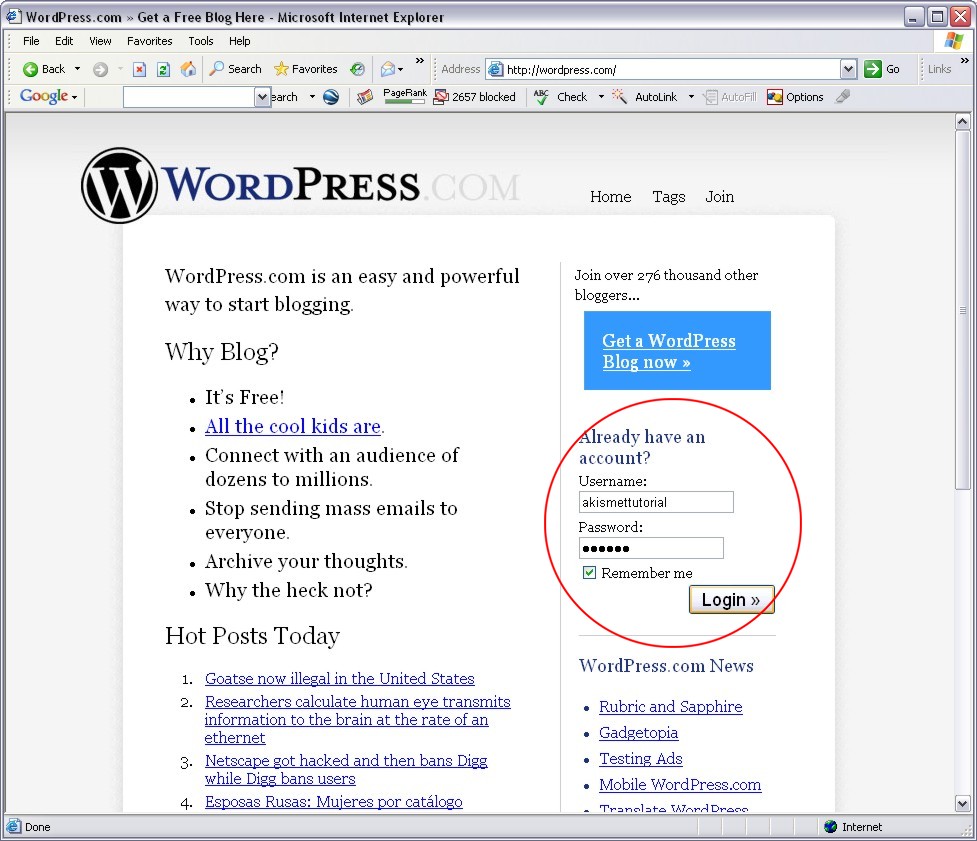This screenshot has height=841, width=977.
Task: Open the Testing Ads link
Action: point(641,759)
